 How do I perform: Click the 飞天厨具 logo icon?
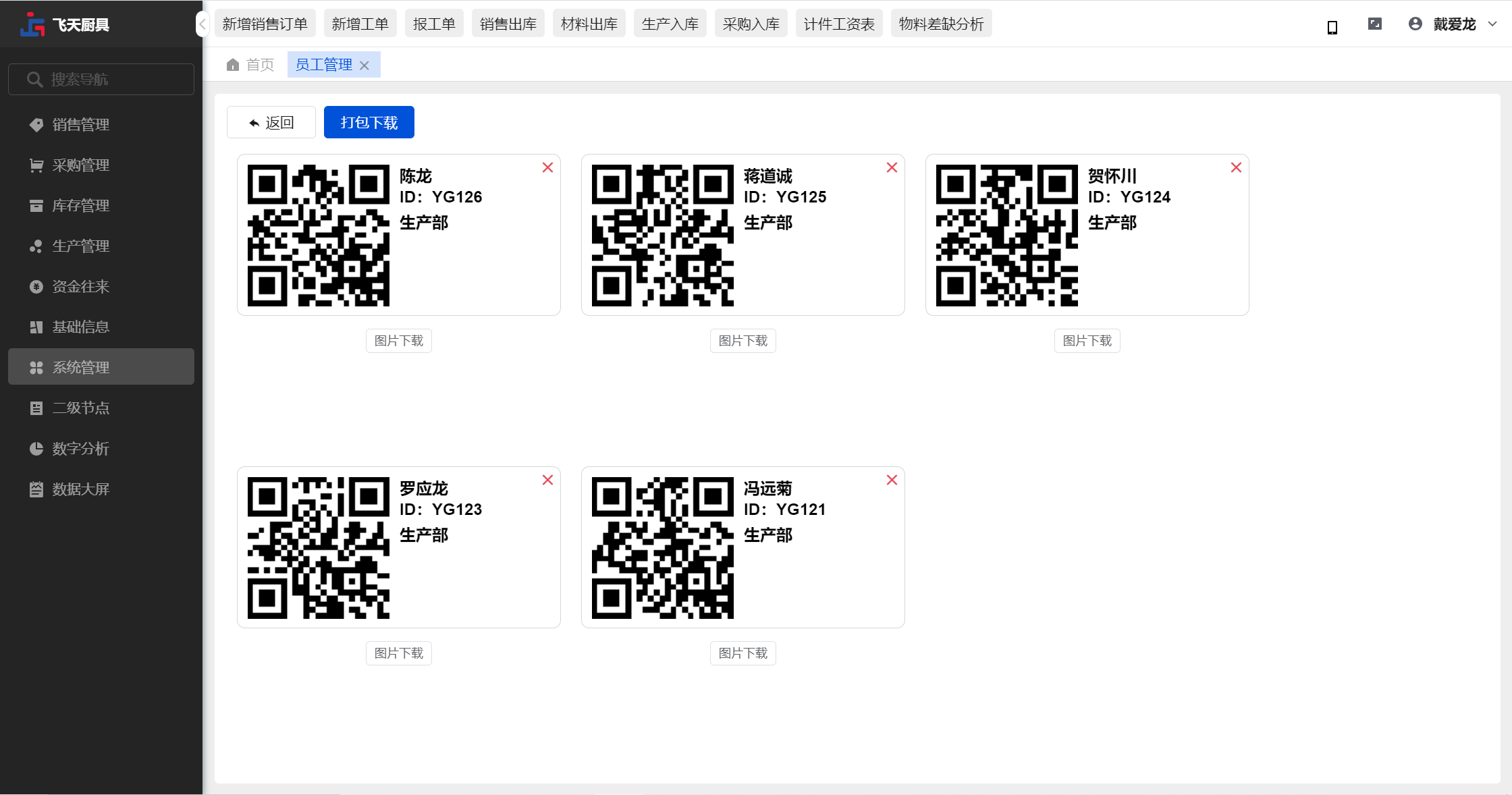click(x=32, y=24)
